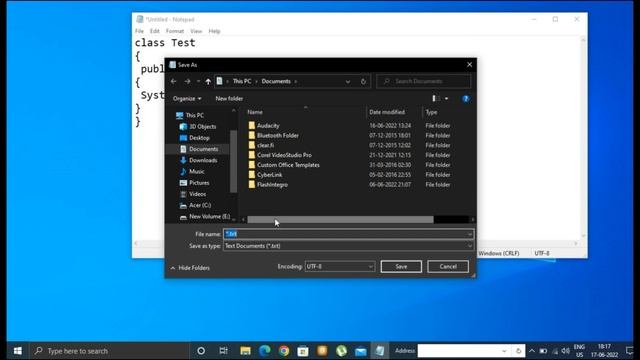Close the Save As dialog
This screenshot has width=640, height=360.
(469, 64)
